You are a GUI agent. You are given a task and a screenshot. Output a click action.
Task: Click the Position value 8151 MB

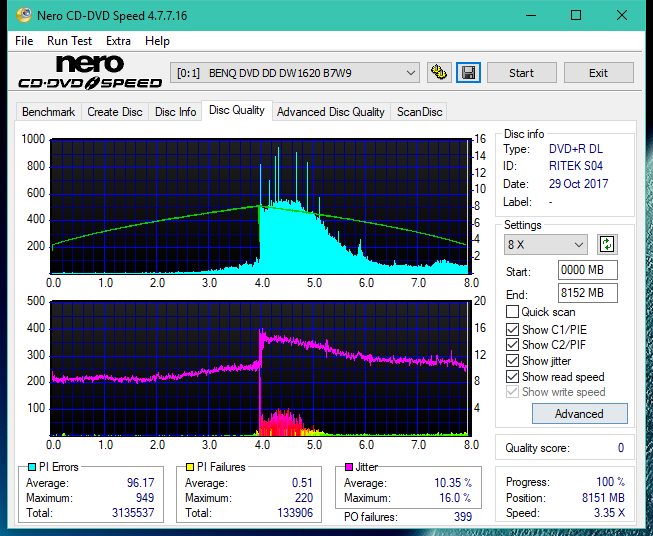coord(603,498)
